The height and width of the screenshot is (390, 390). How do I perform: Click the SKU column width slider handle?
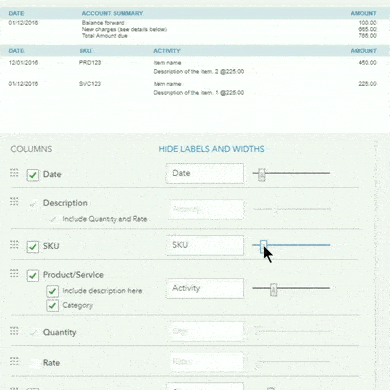pos(263,246)
